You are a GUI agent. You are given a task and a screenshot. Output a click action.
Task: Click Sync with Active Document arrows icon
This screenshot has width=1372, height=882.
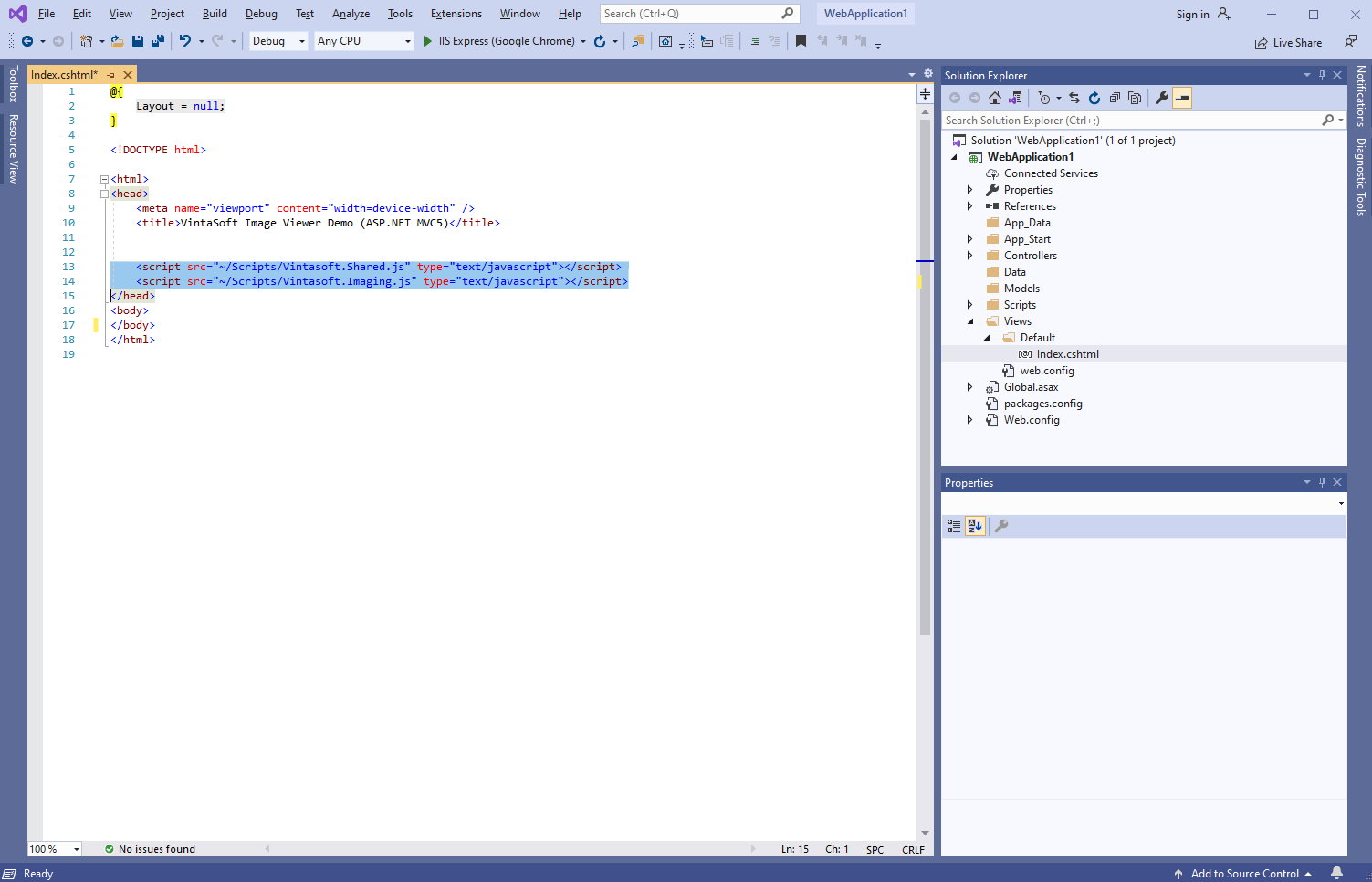click(x=1074, y=98)
